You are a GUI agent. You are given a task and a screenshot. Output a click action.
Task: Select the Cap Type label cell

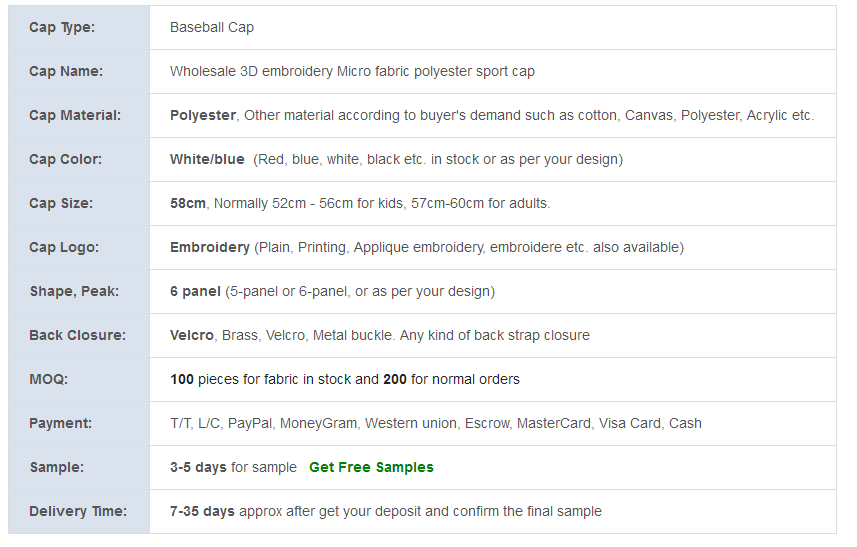(x=79, y=27)
